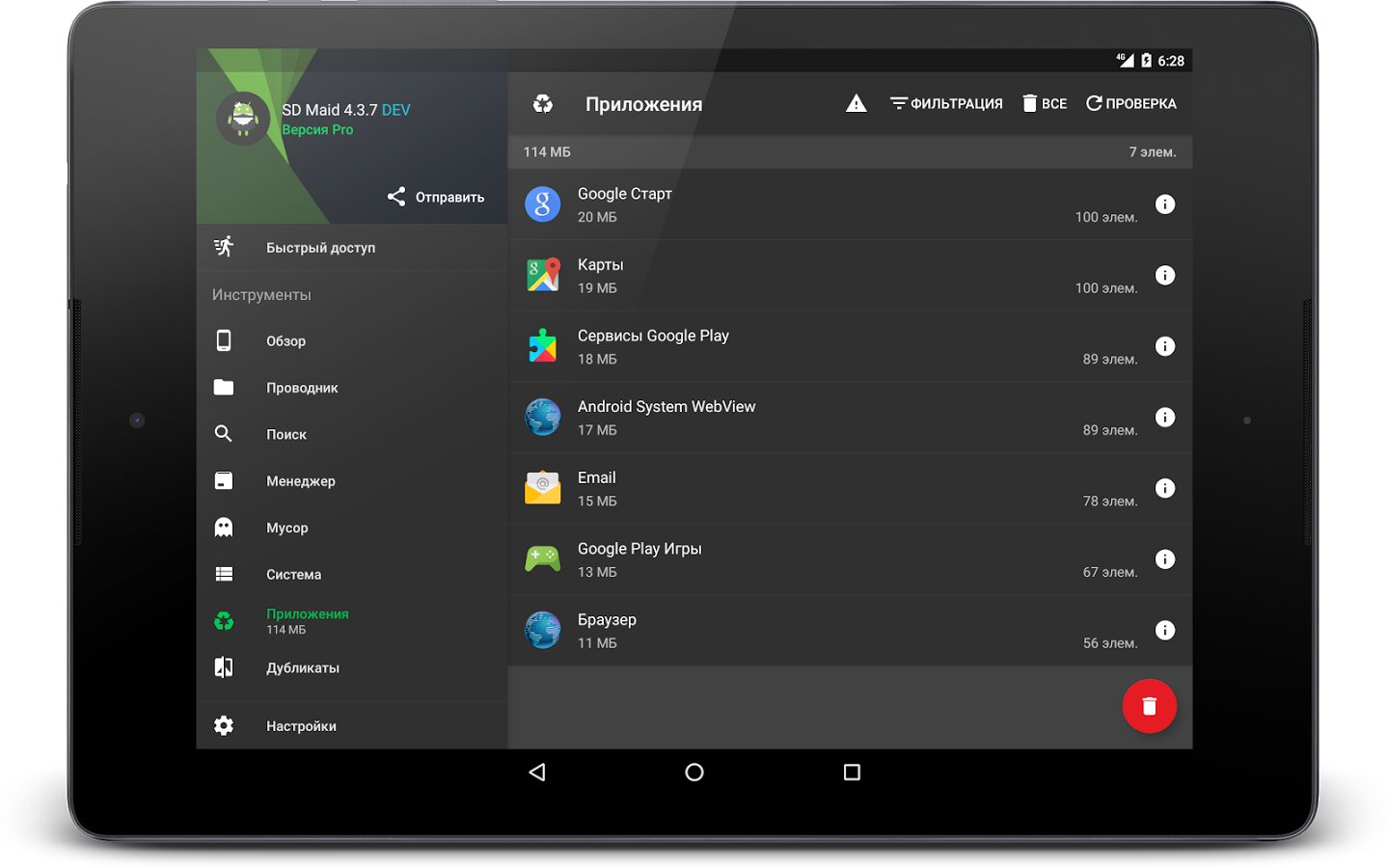
Task: Tap the Android back navigation button
Action: pos(537,773)
